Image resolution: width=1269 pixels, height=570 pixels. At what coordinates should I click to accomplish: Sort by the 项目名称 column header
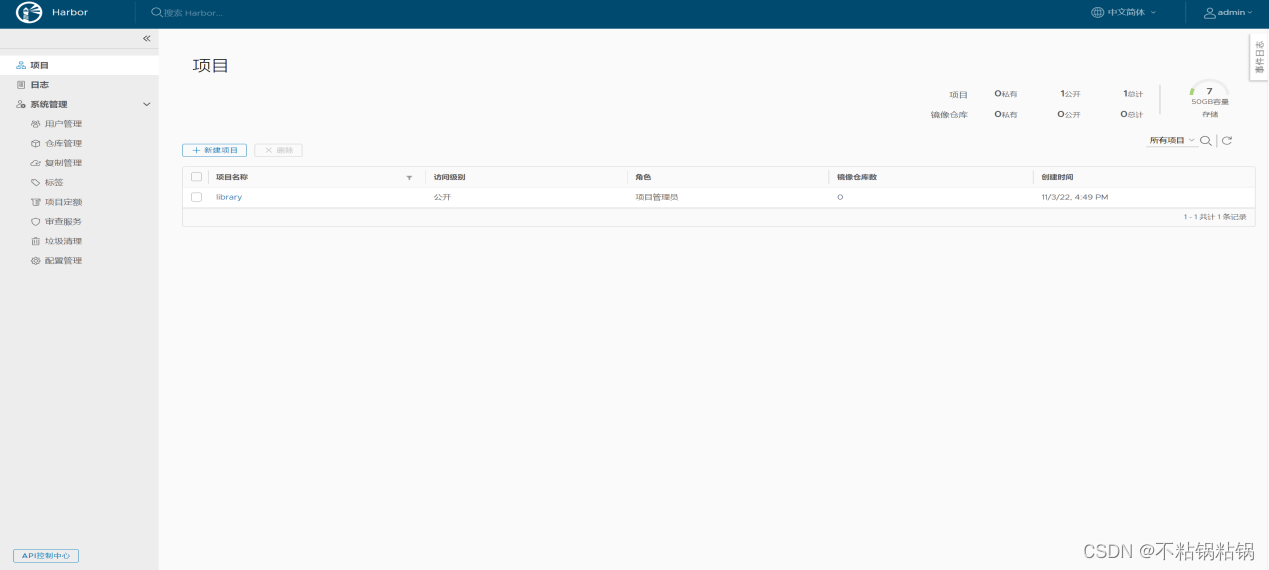232,177
